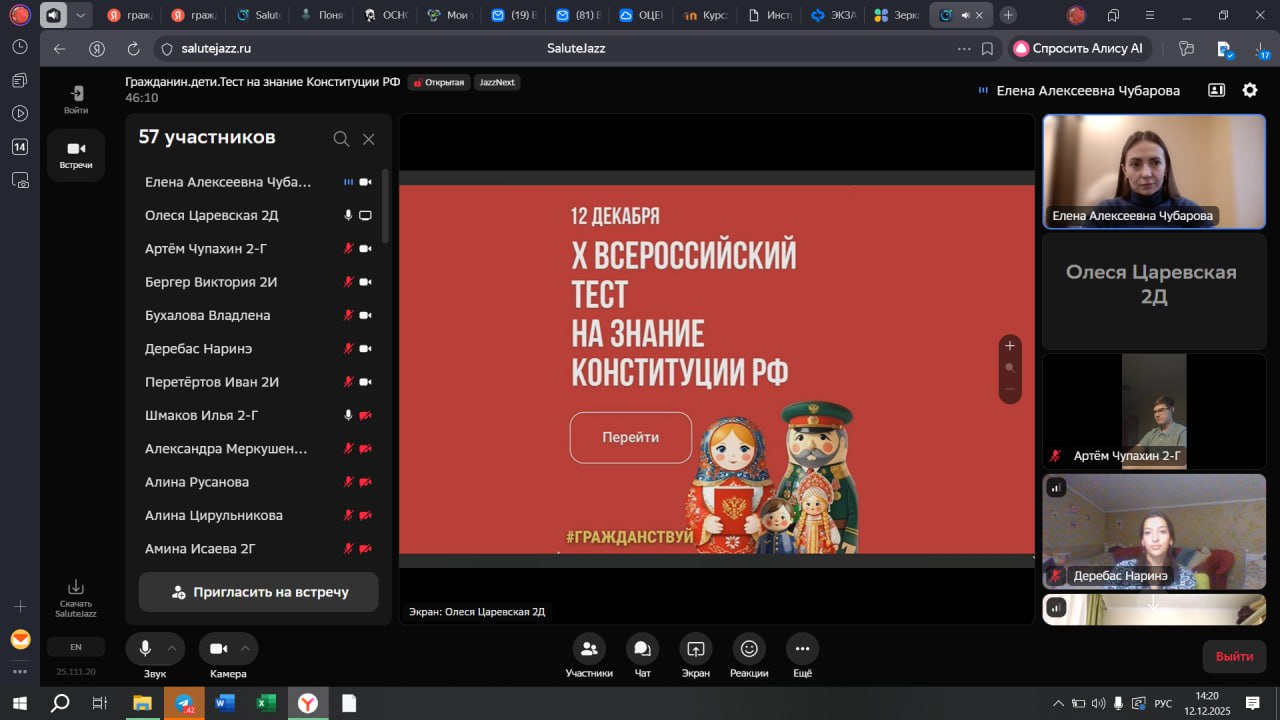Mute browser tab audio in the title bar
The width and height of the screenshot is (1280, 720).
(x=53, y=15)
